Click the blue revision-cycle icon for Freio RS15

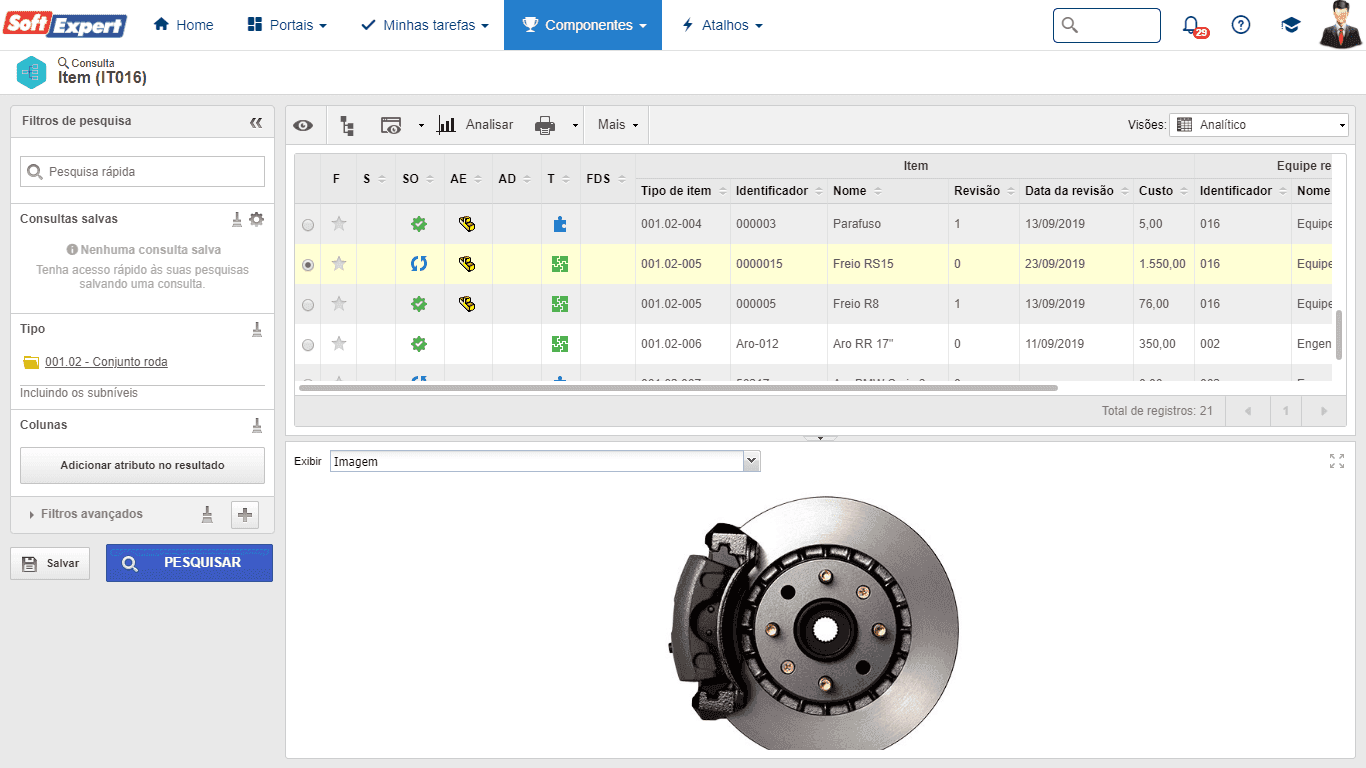(x=419, y=264)
